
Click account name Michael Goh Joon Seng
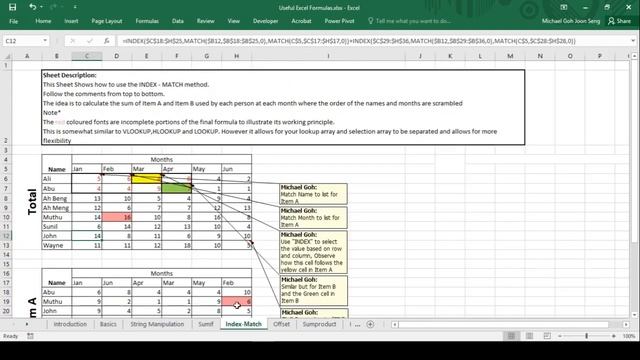coord(571,21)
